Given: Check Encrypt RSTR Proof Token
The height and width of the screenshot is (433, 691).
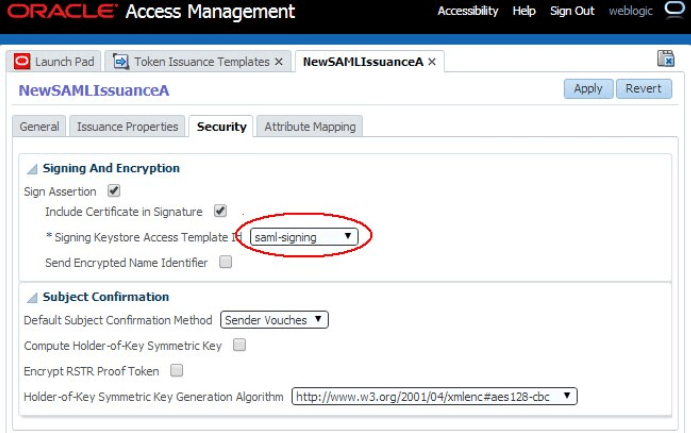Looking at the screenshot, I should pos(177,370).
